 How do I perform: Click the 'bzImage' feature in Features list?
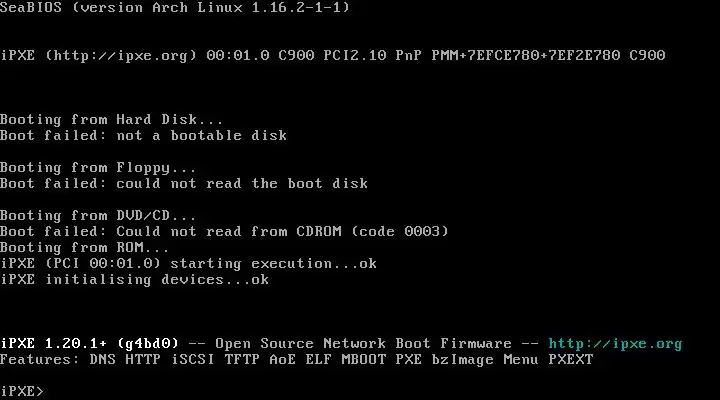coord(462,360)
